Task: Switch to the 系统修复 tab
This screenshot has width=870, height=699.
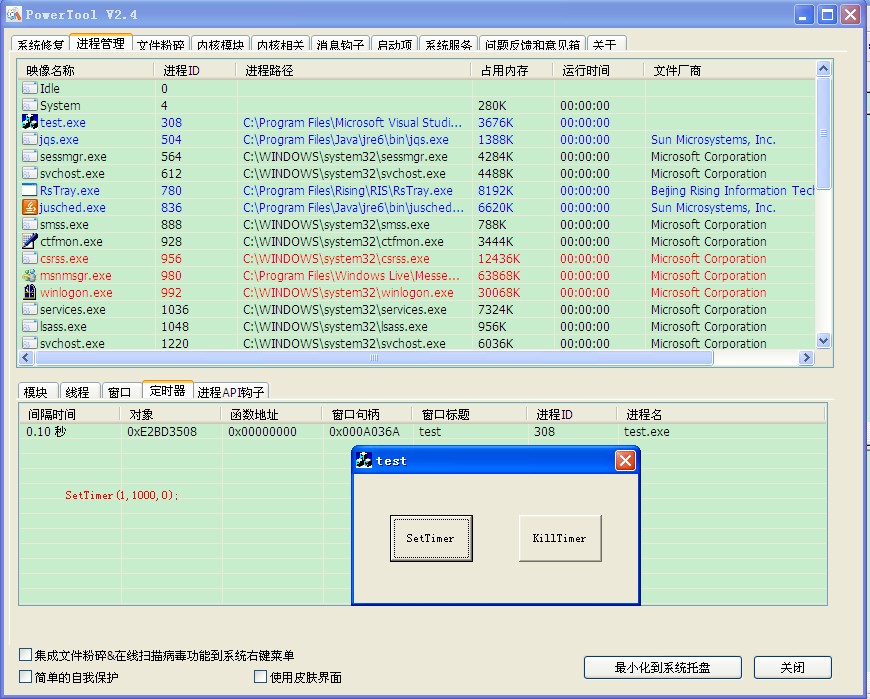Action: pyautogui.click(x=41, y=44)
